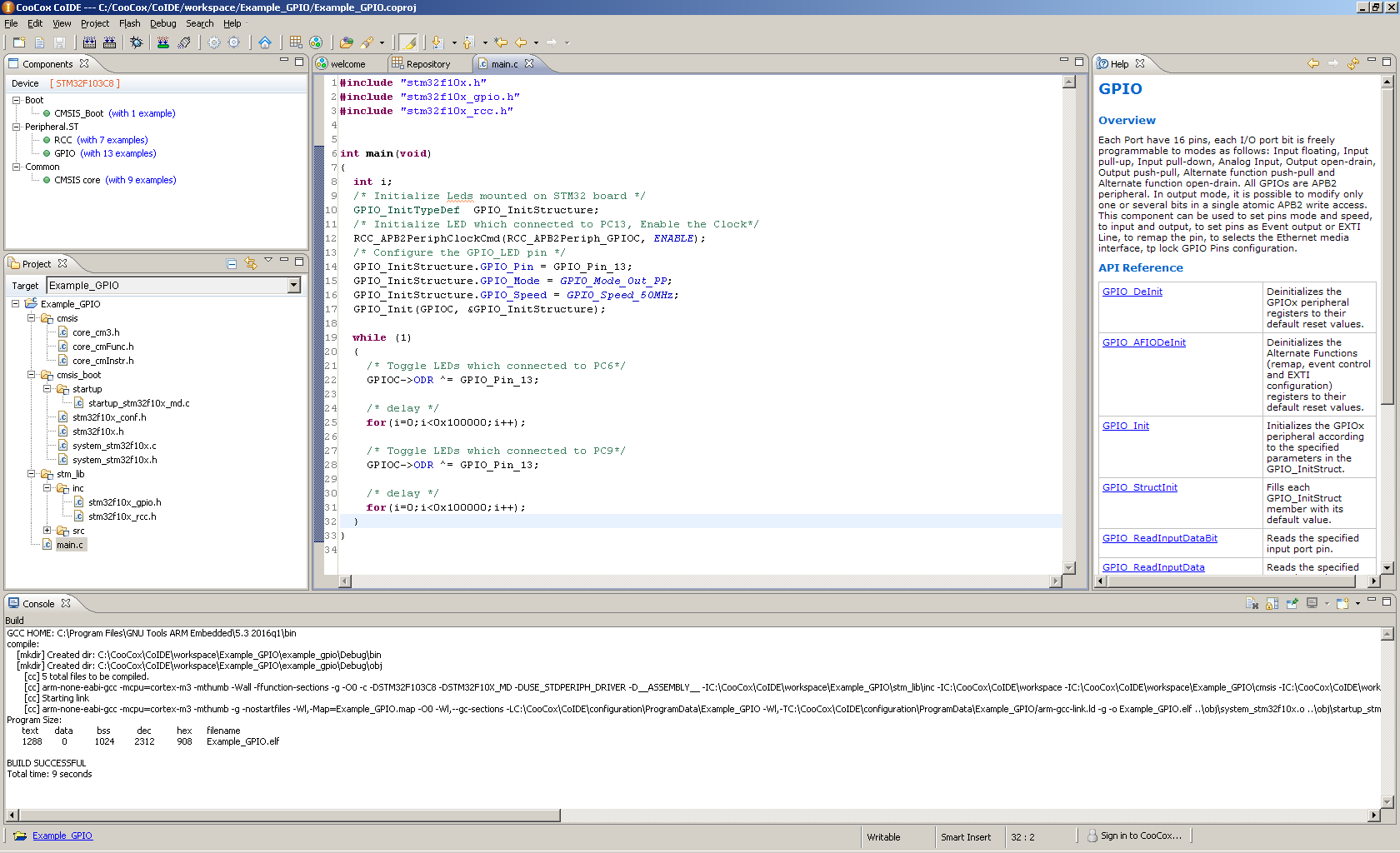Collapse the Peripheral.ST node in Components
The image size is (1400, 853).
pyautogui.click(x=16, y=127)
